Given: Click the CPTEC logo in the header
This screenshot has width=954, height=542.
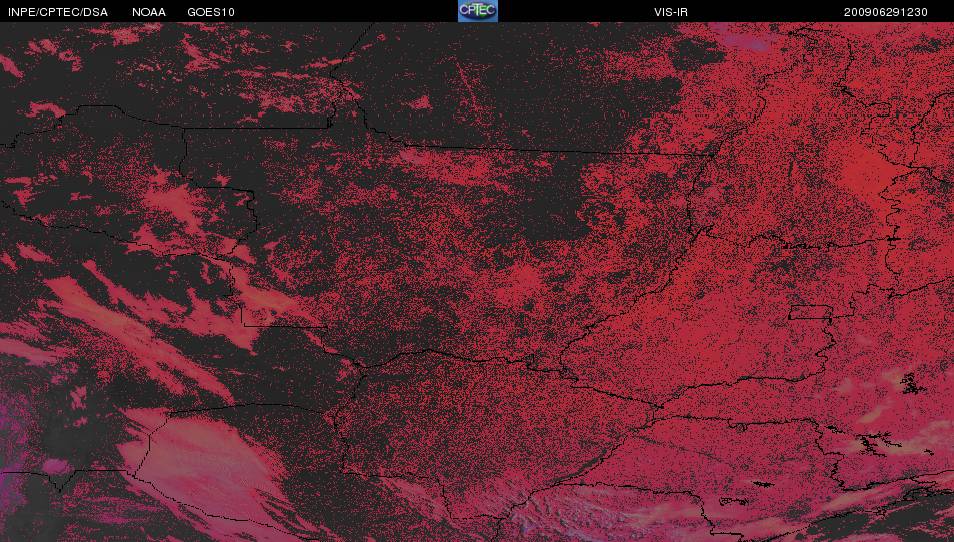Looking at the screenshot, I should [x=478, y=11].
